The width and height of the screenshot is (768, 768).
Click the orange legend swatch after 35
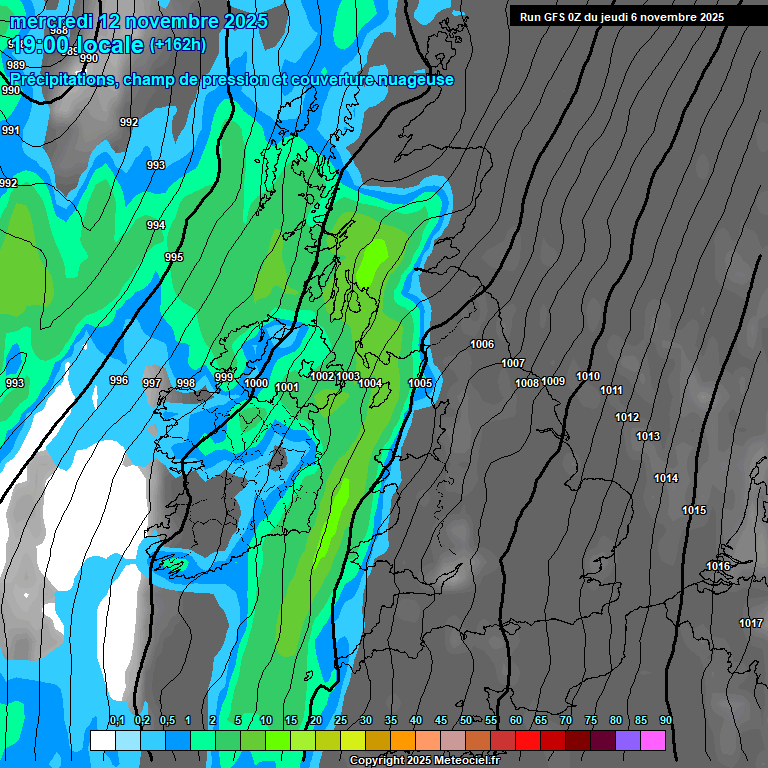pyautogui.click(x=403, y=741)
